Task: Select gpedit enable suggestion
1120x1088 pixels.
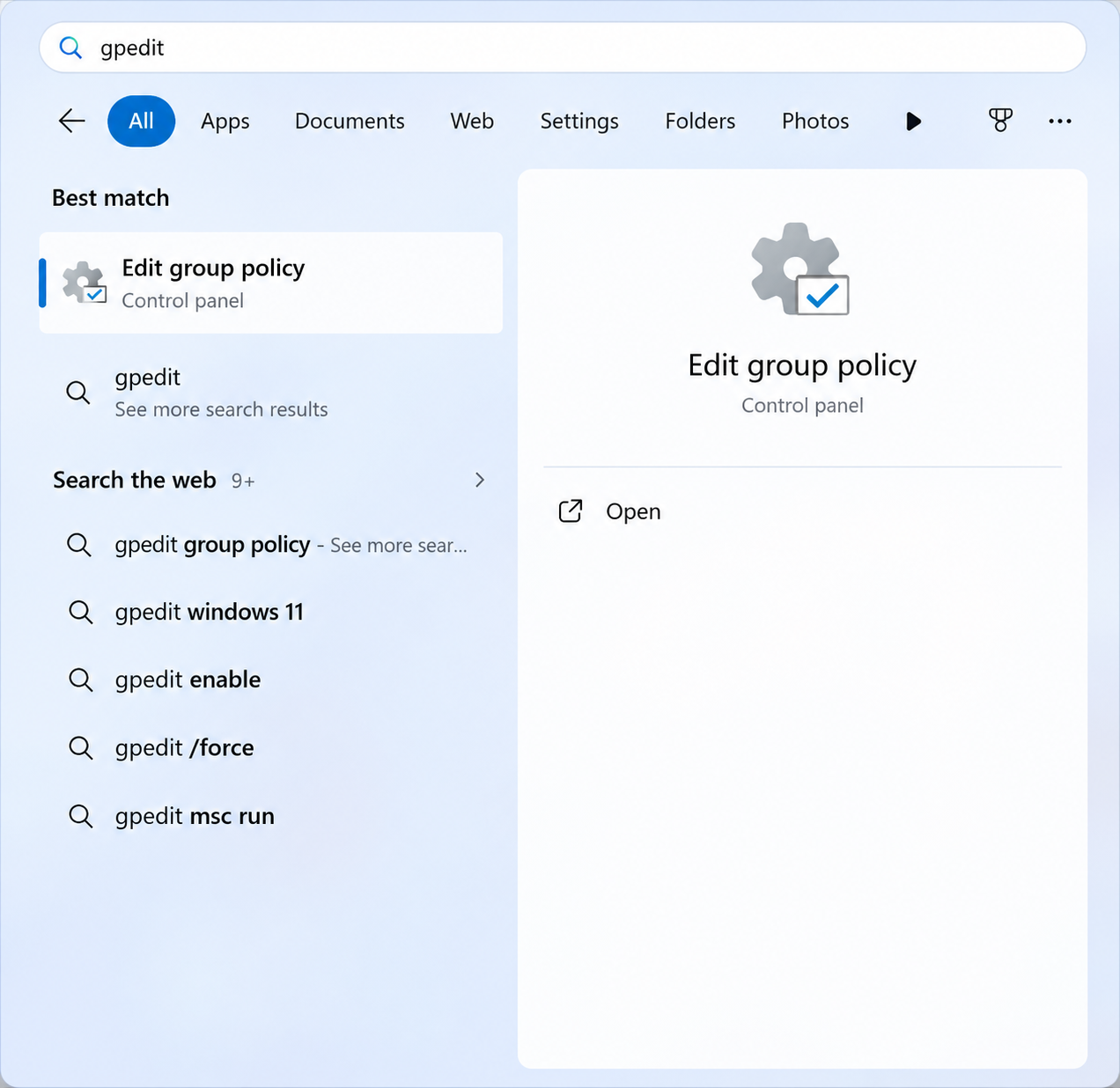Action: click(x=271, y=680)
